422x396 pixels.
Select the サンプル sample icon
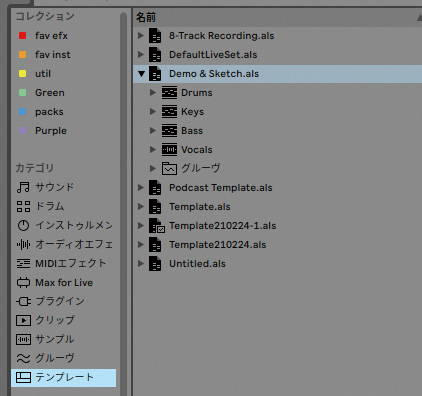tap(23, 340)
